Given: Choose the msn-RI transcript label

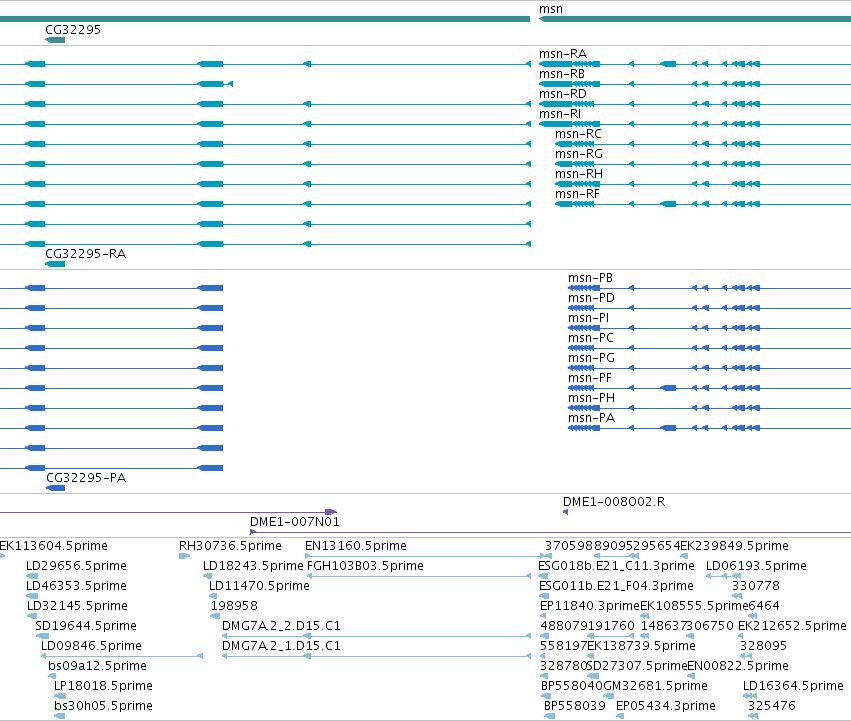Looking at the screenshot, I should (560, 114).
